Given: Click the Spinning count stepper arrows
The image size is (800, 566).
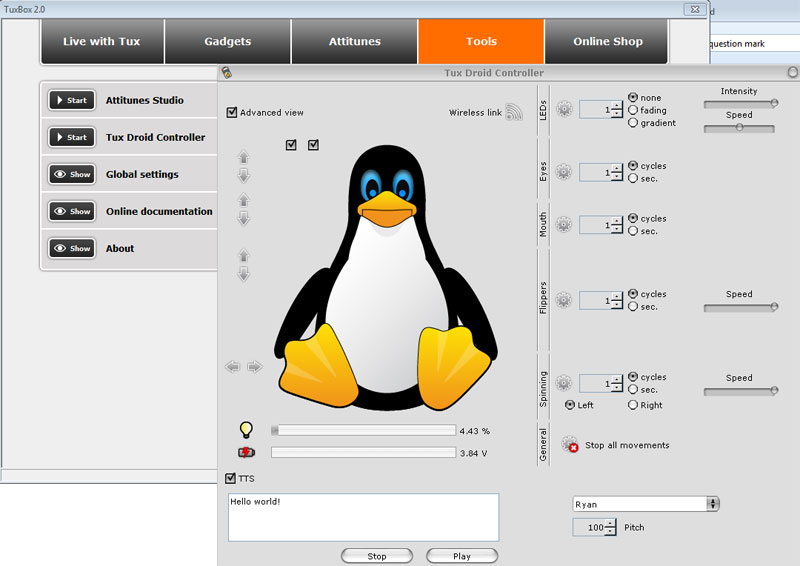Looking at the screenshot, I should click(x=617, y=384).
